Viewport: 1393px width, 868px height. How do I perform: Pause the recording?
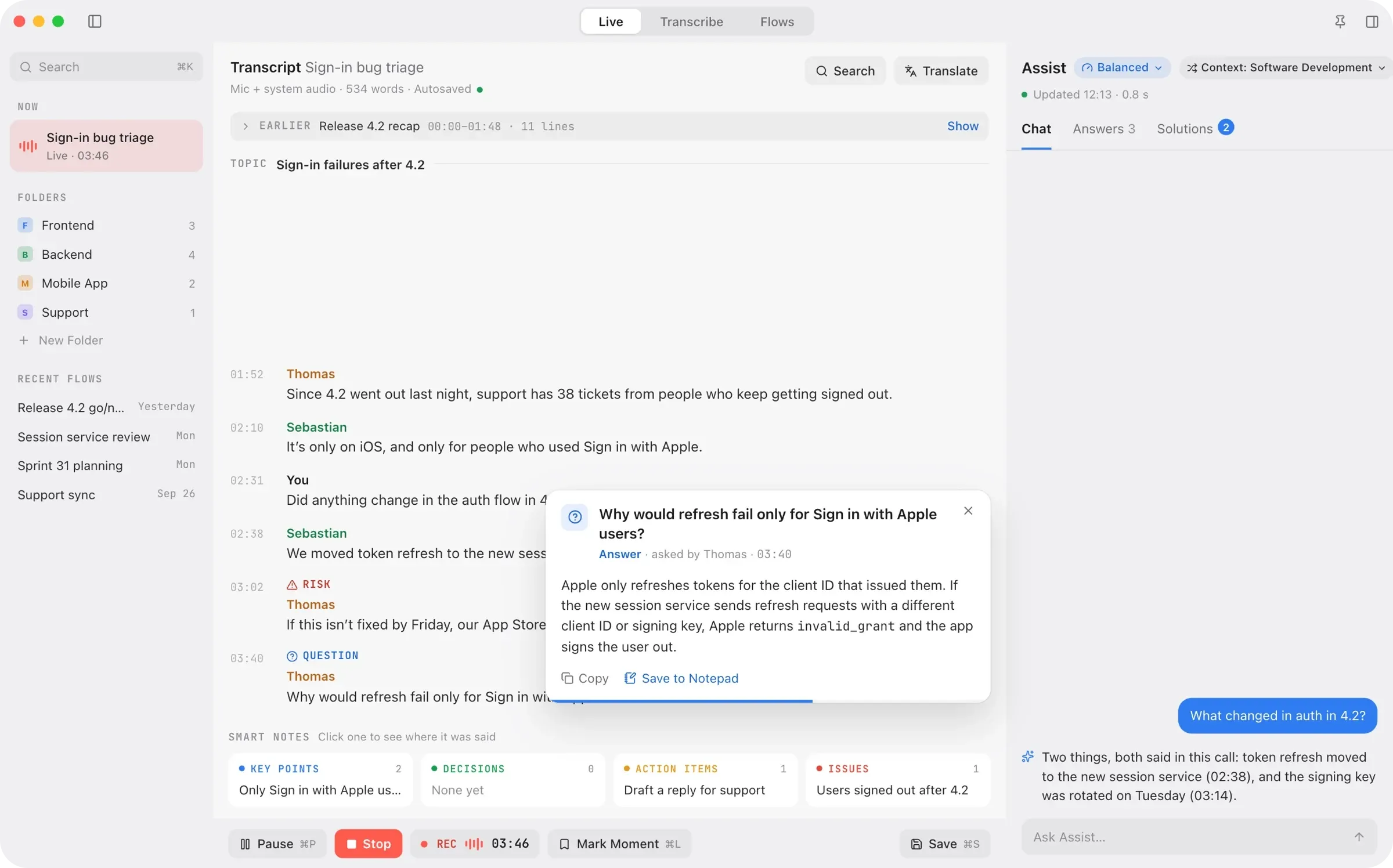277,844
